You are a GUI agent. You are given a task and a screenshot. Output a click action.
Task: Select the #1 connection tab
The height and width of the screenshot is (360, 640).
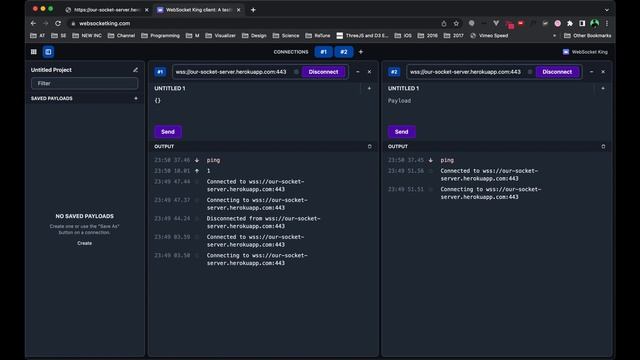323,52
